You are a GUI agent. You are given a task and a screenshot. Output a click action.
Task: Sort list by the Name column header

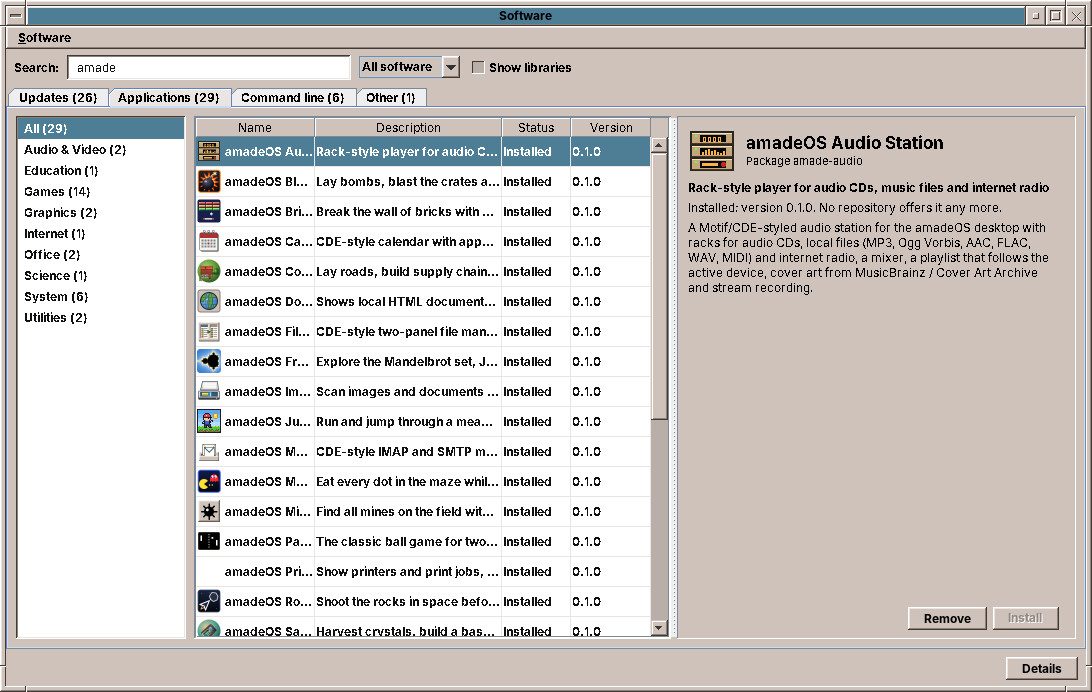pyautogui.click(x=255, y=127)
